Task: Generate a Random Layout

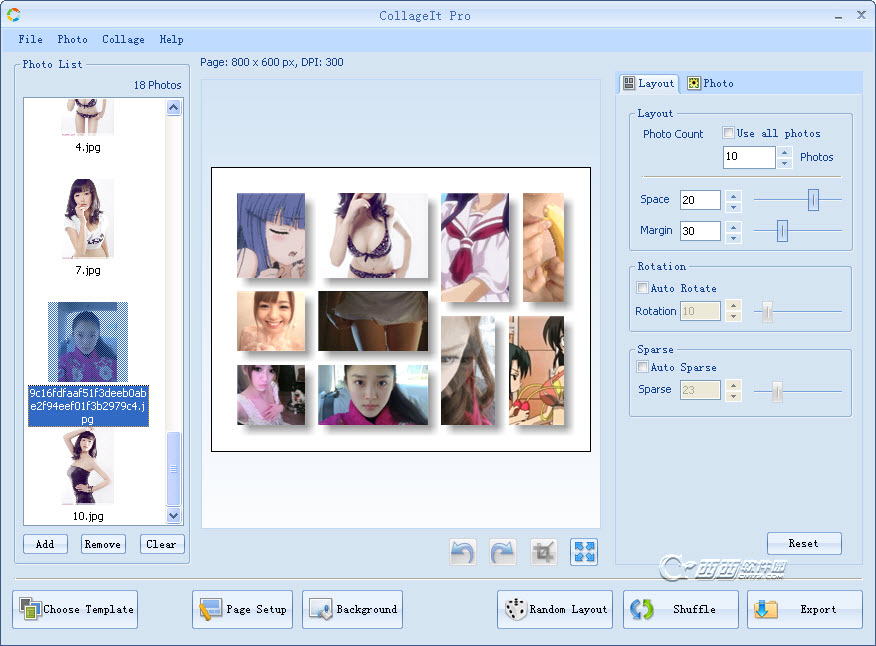Action: pyautogui.click(x=556, y=609)
